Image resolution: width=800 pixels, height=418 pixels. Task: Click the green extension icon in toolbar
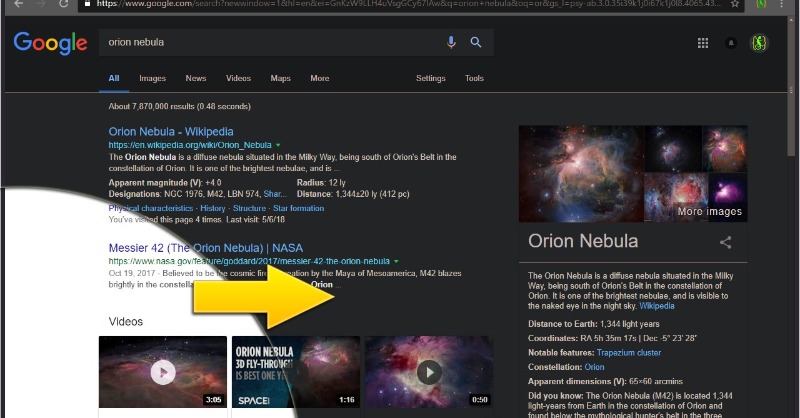[761, 4]
